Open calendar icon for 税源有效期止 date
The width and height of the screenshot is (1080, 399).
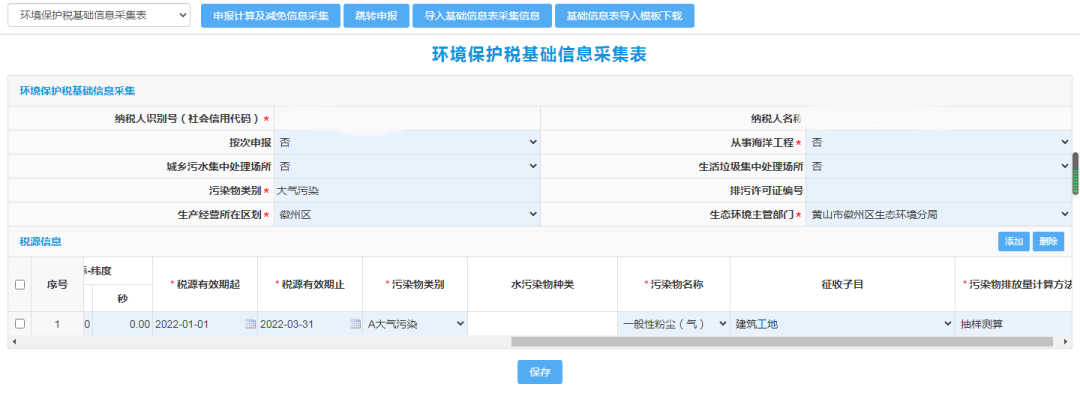click(x=355, y=324)
